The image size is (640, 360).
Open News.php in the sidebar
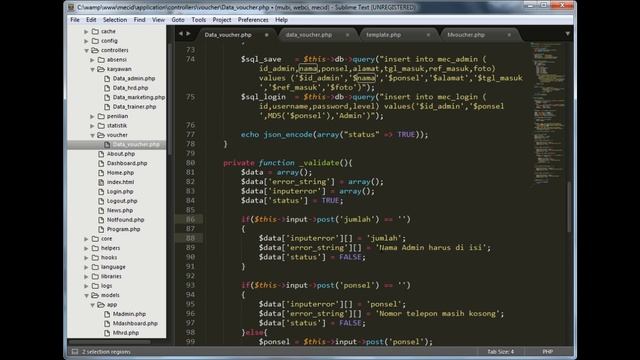(x=120, y=210)
